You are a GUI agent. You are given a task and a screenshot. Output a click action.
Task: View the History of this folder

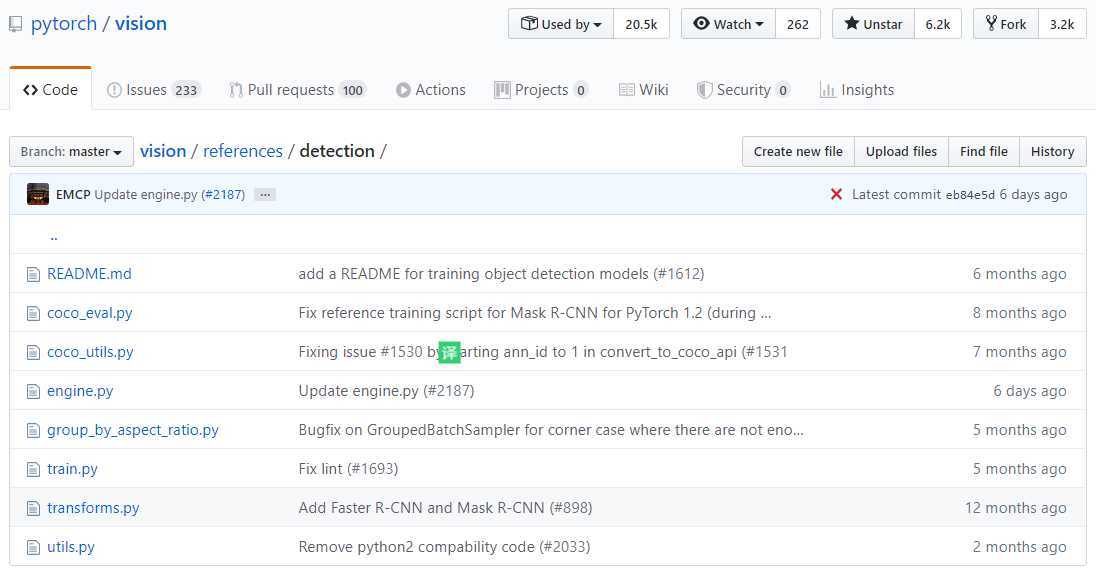pos(1053,152)
